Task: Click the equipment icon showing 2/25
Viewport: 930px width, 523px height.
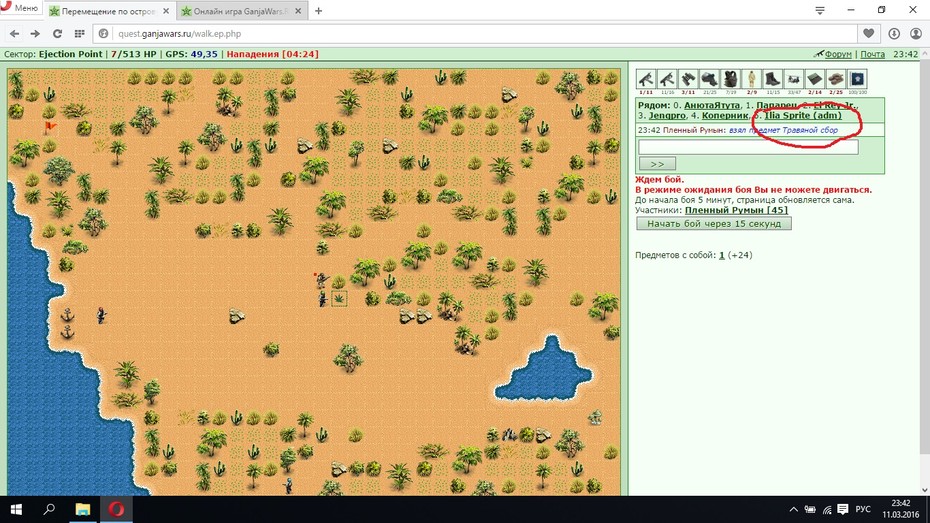Action: 836,79
